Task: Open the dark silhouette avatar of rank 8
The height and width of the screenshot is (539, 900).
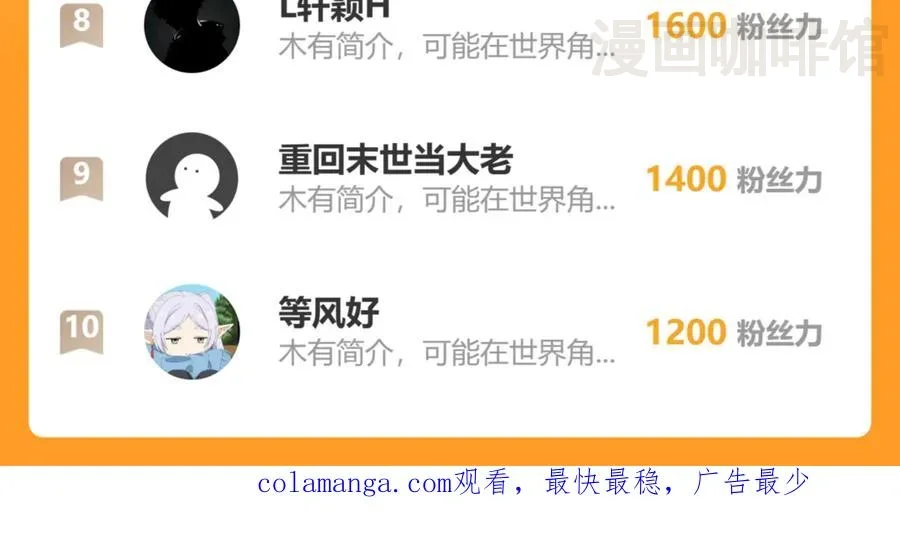Action: point(192,29)
